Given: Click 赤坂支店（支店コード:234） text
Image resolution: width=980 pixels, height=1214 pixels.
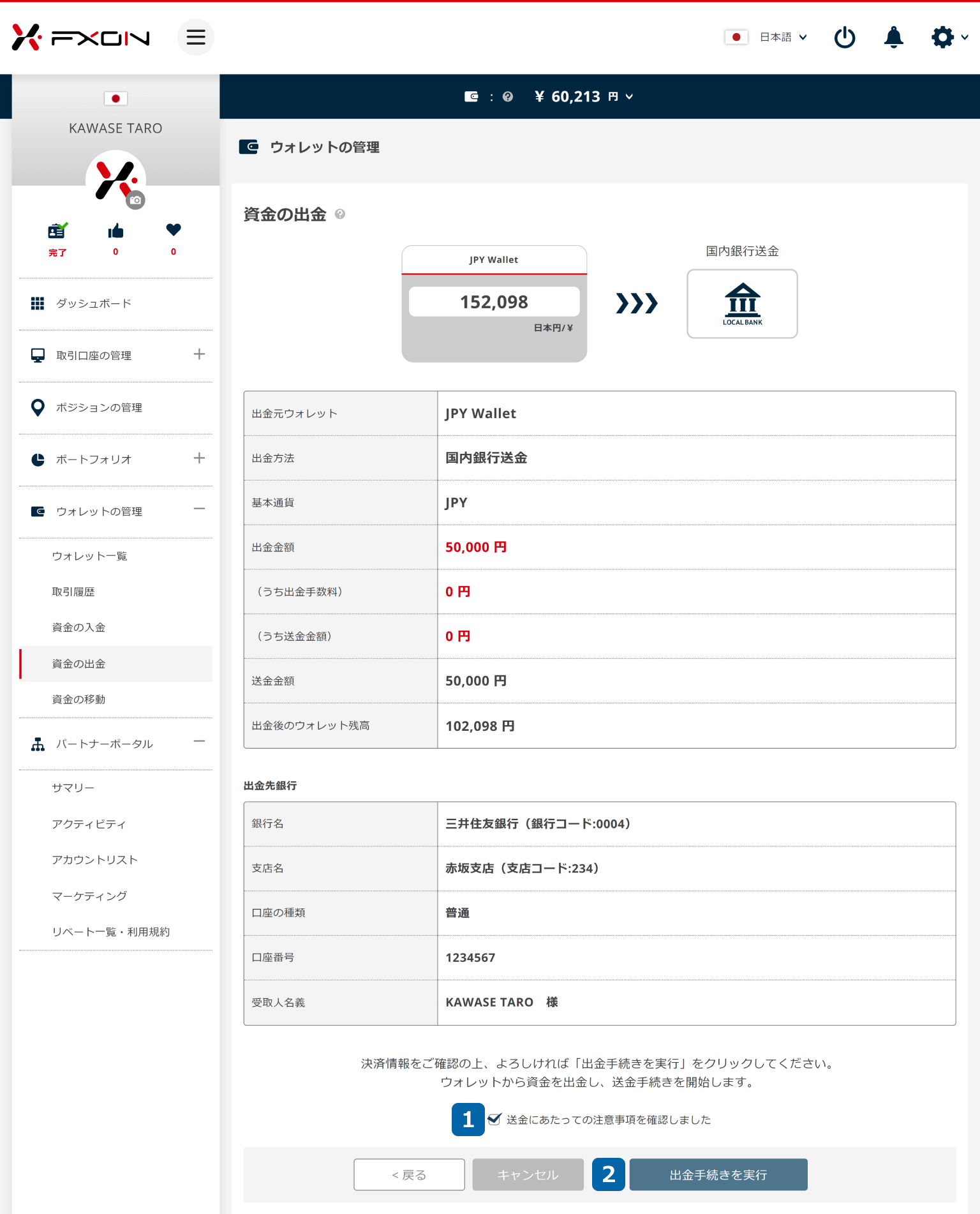Looking at the screenshot, I should pyautogui.click(x=522, y=868).
